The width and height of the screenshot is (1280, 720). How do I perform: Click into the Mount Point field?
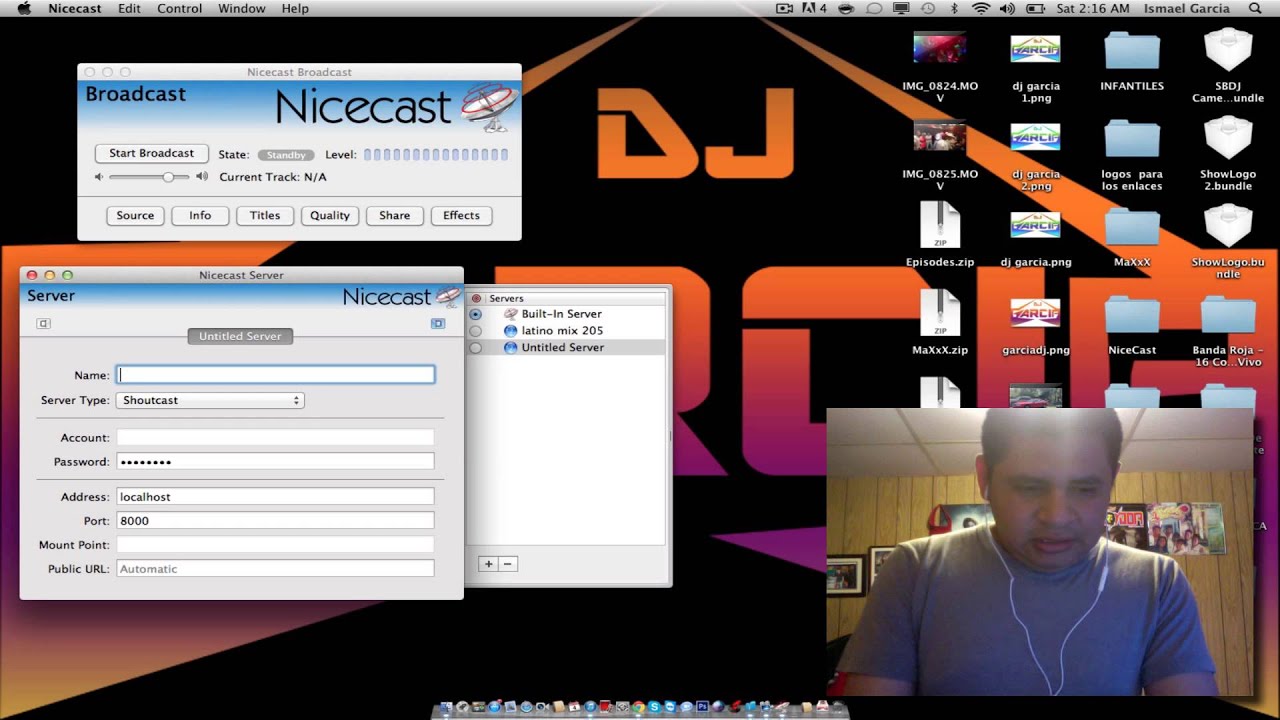point(276,544)
